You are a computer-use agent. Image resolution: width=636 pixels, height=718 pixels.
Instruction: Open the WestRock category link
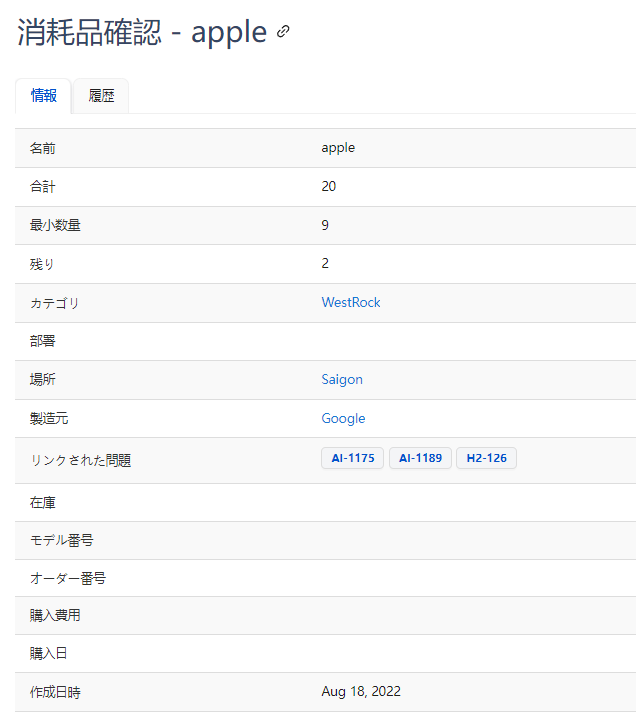[350, 302]
